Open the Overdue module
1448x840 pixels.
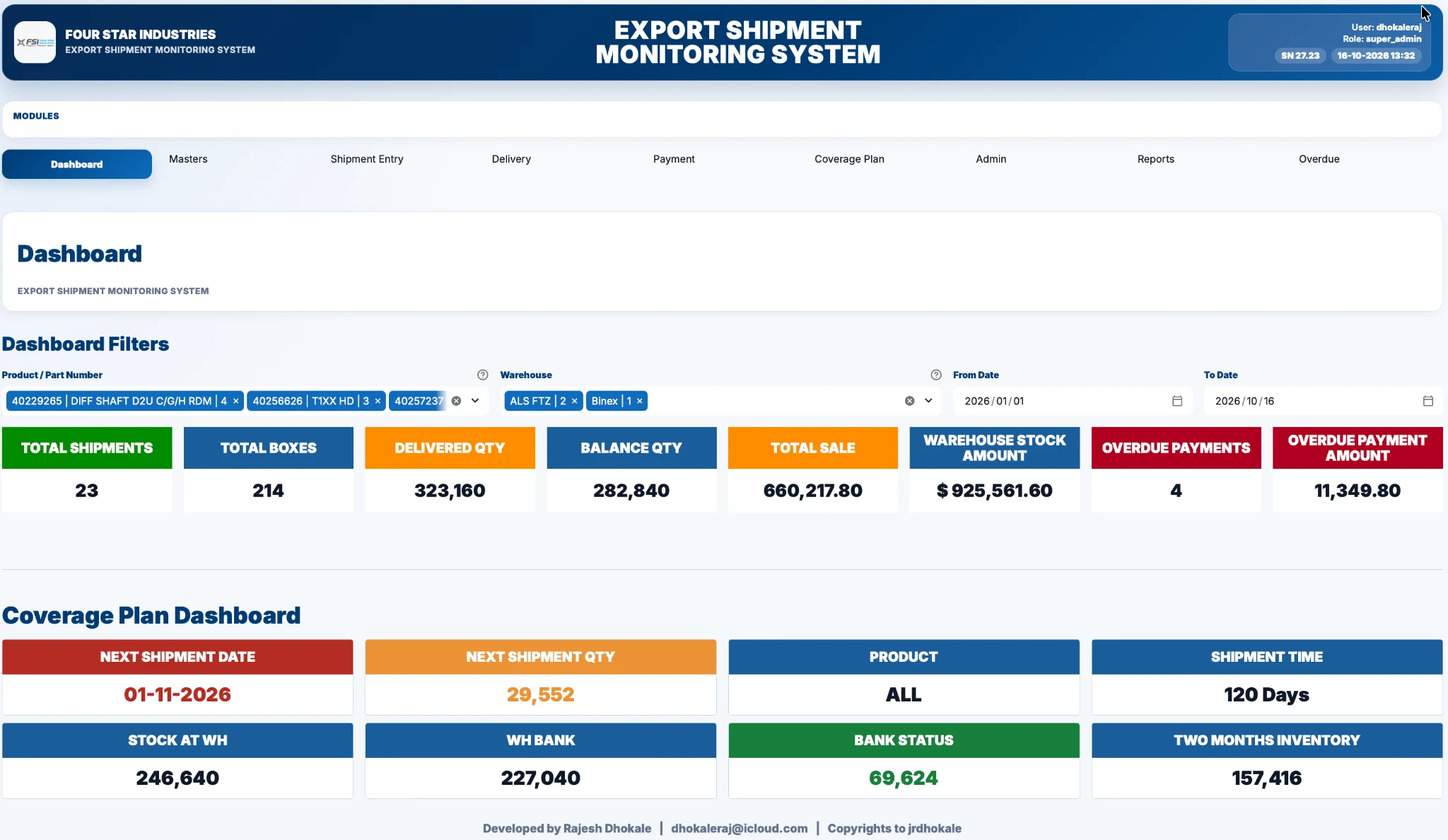pyautogui.click(x=1319, y=159)
